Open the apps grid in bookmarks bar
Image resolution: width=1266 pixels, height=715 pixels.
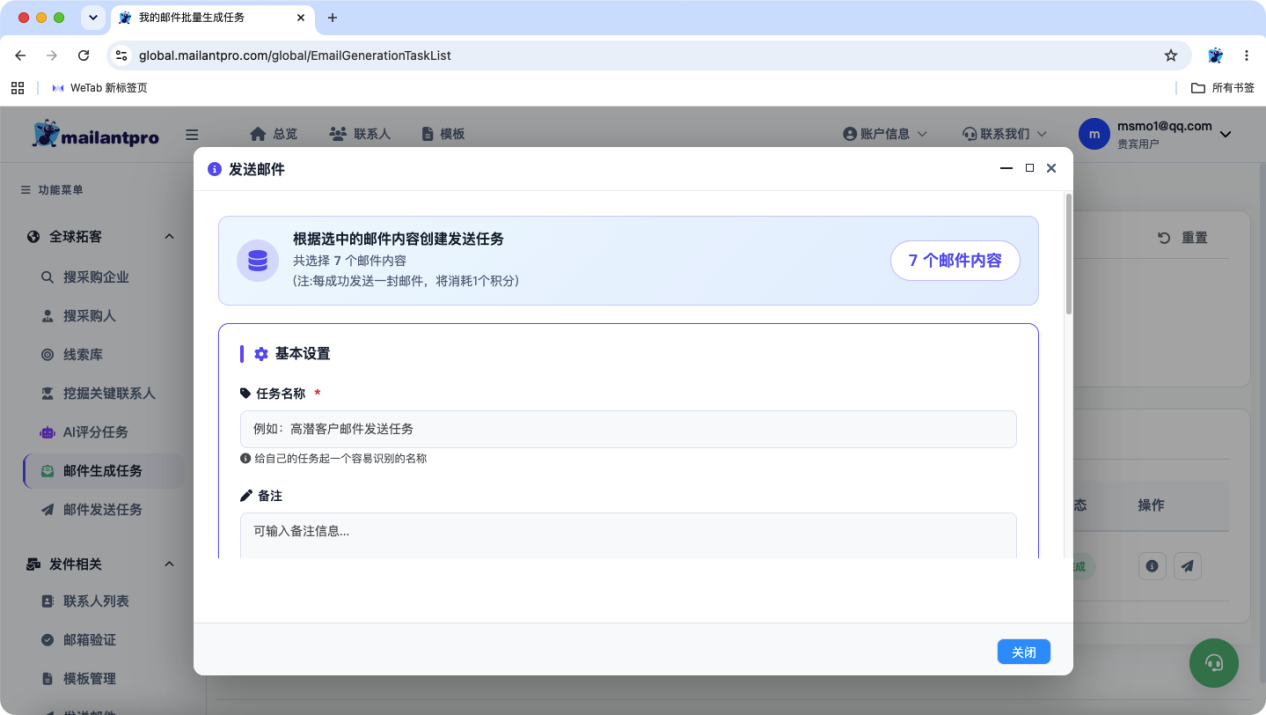pos(17,88)
